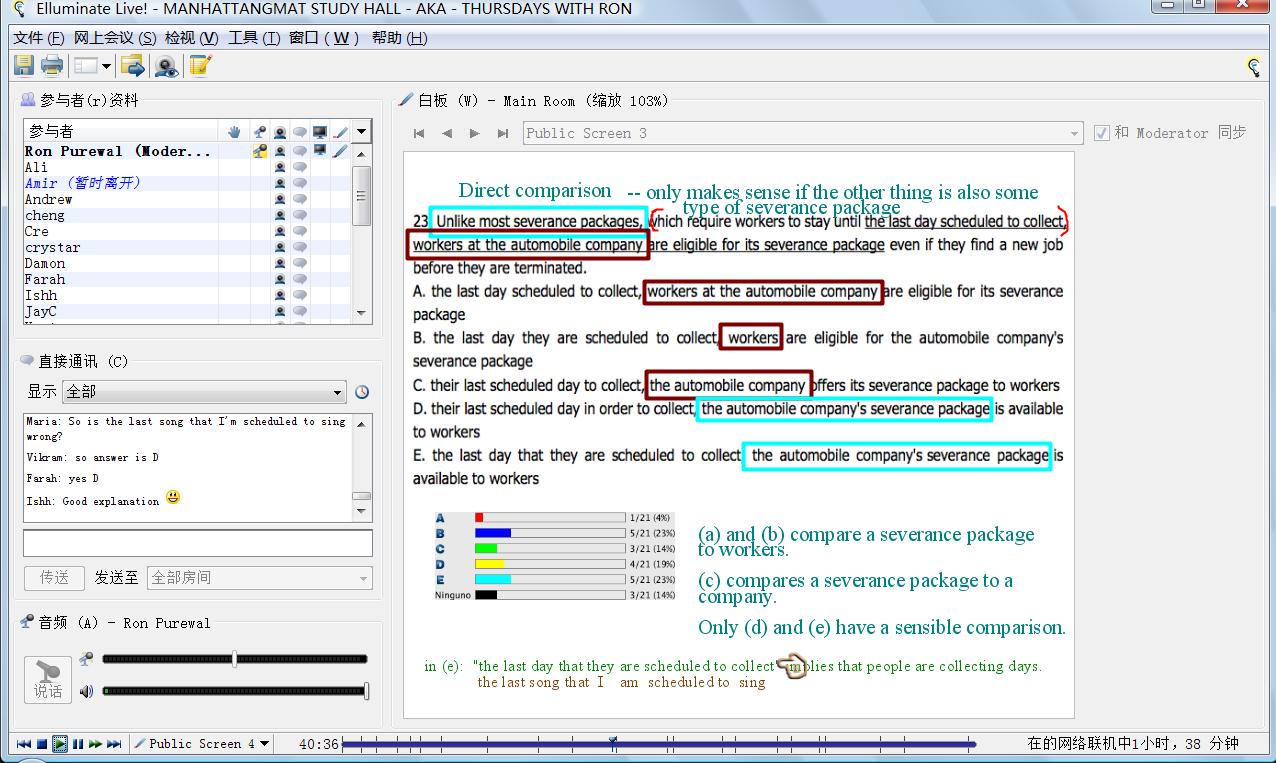Toggle Ron Purewal's whiteboard pen icon
This screenshot has width=1276, height=763.
(340, 151)
